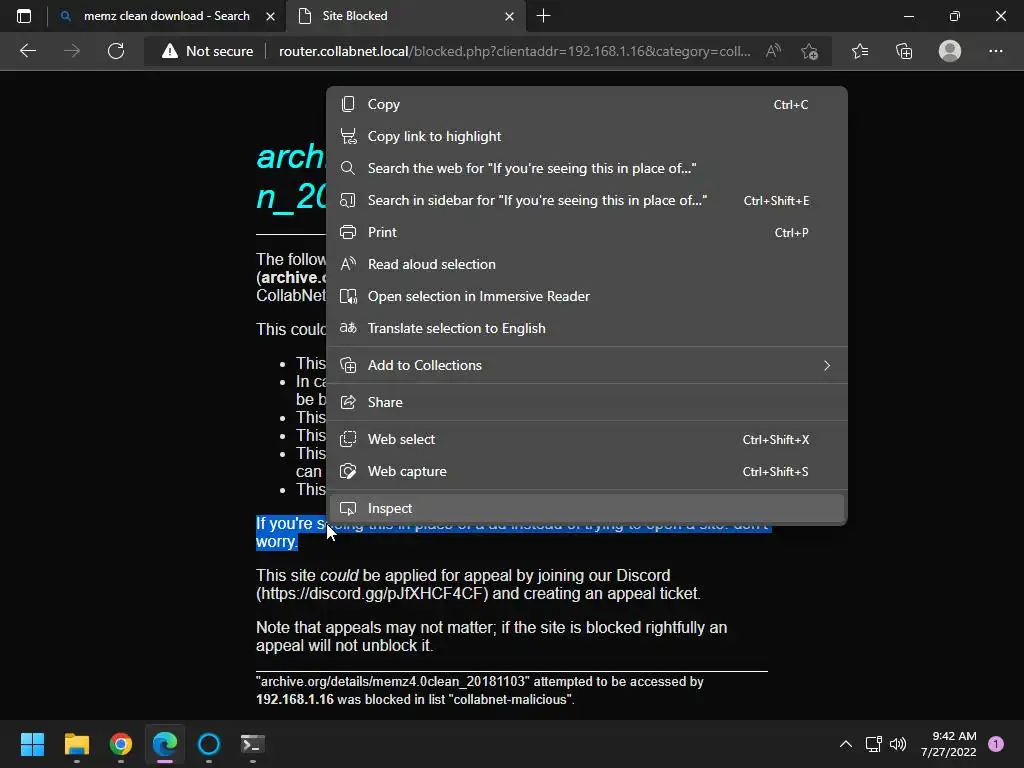Image resolution: width=1024 pixels, height=768 pixels.
Task: Click the blocked IP 192.168.1.16 text
Action: [x=295, y=699]
